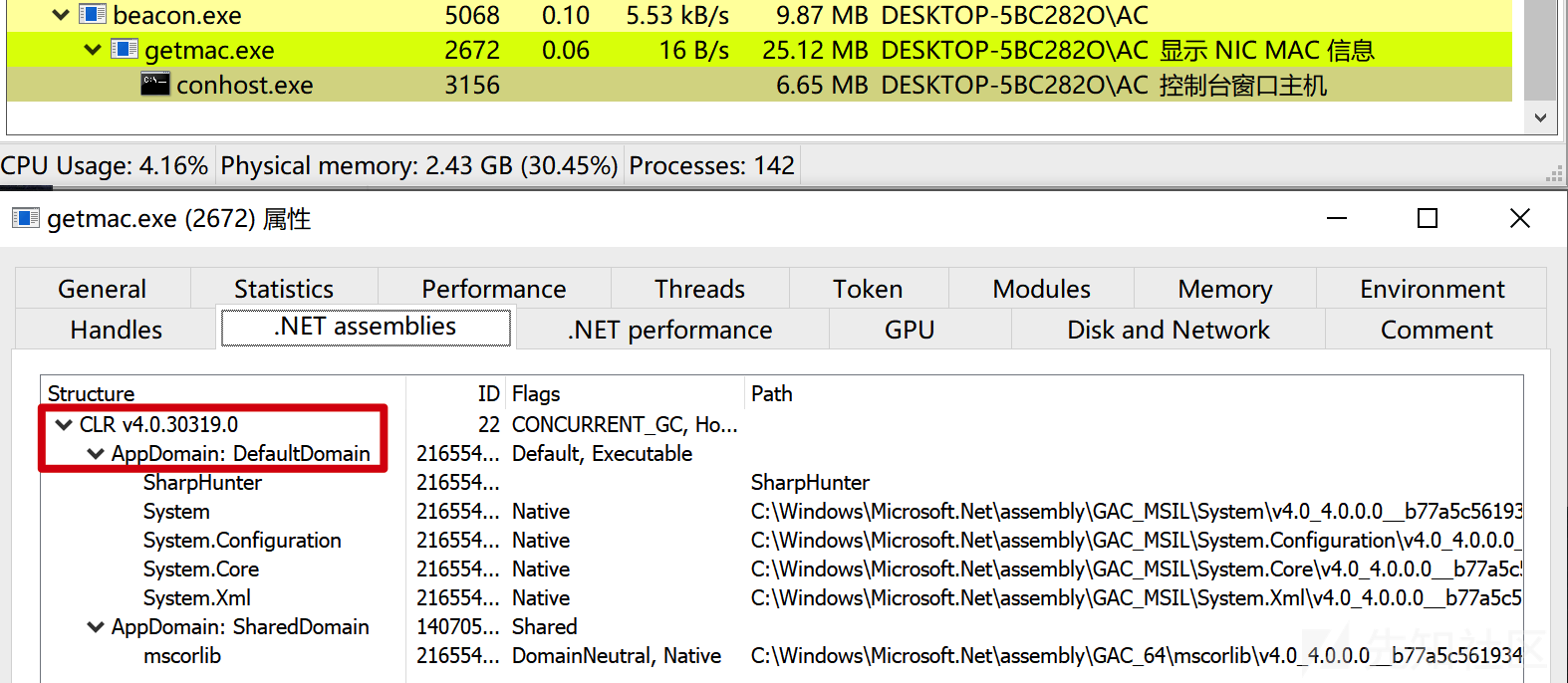Open the Disk and Network tab
The image size is (1568, 683).
1168,330
